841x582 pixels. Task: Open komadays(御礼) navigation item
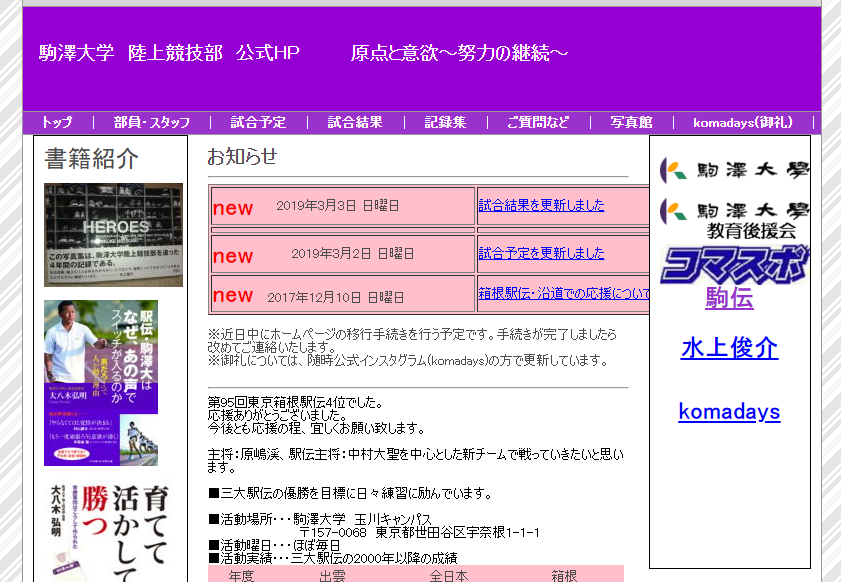[x=743, y=122]
